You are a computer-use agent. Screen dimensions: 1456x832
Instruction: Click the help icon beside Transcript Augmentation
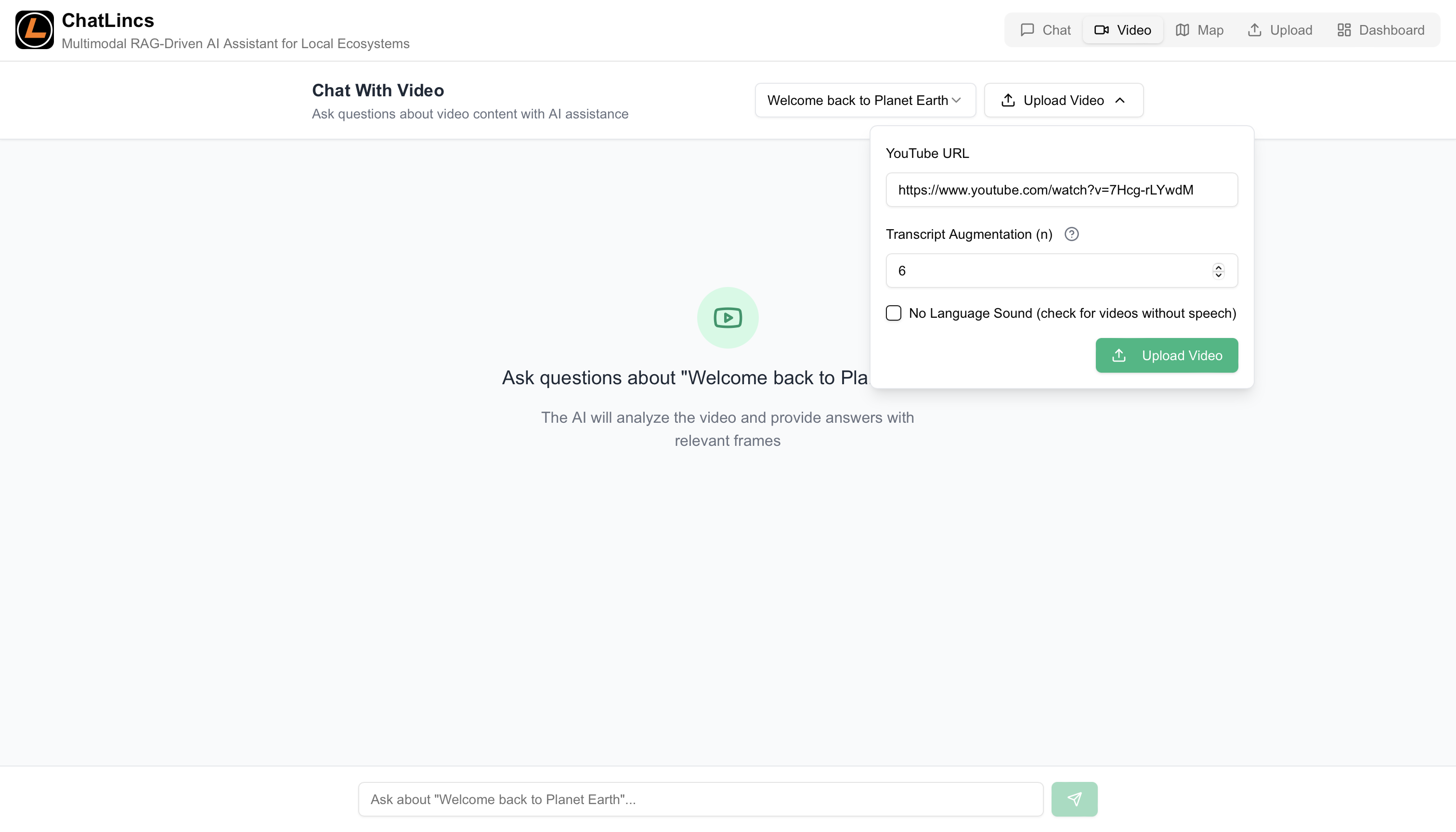click(1071, 234)
